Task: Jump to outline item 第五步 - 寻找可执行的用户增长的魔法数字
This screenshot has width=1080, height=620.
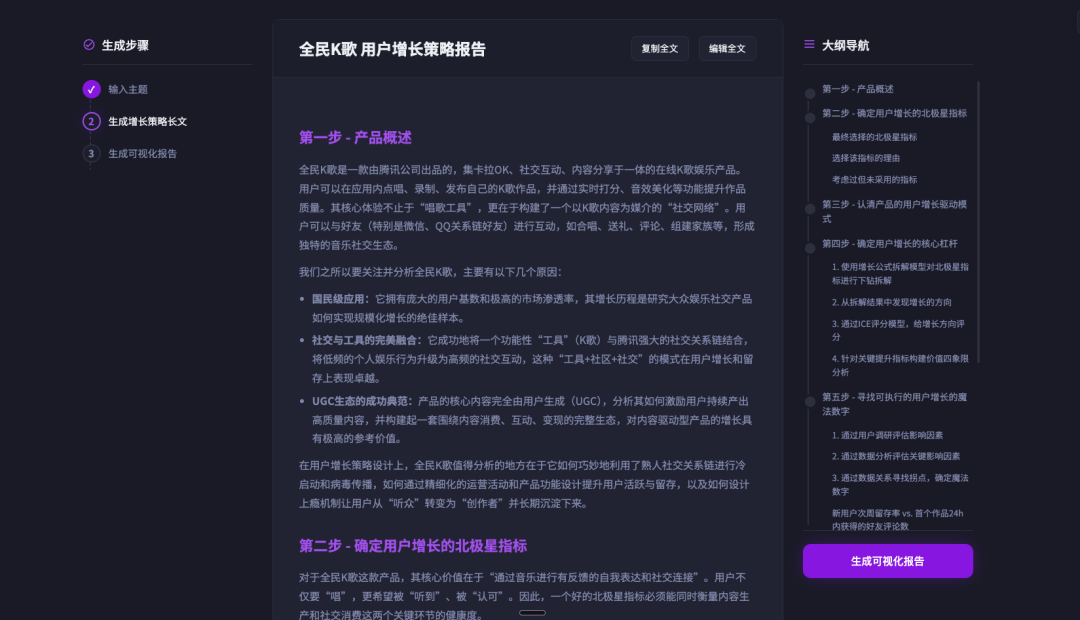Action: click(894, 404)
